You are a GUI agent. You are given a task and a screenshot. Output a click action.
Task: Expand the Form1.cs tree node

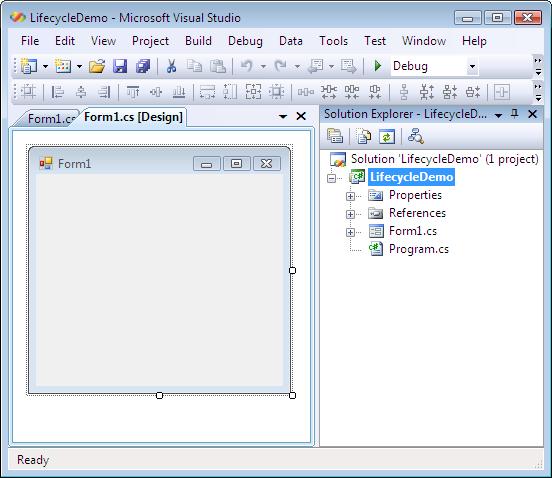coord(350,232)
